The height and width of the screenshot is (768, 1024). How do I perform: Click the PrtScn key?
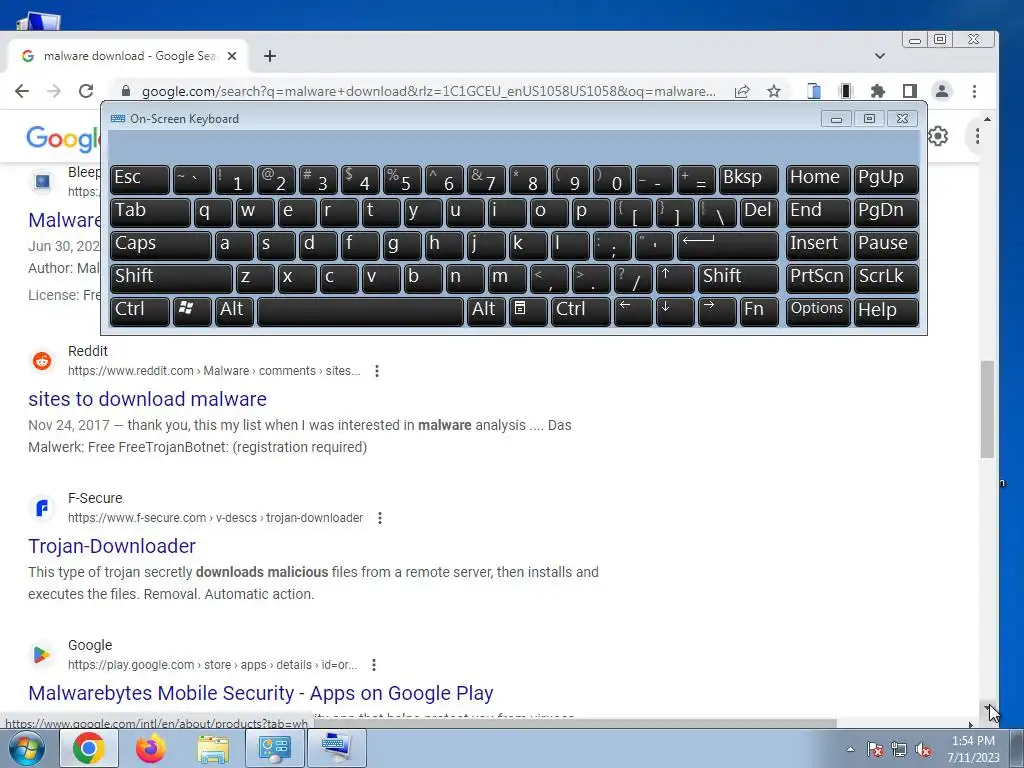pyautogui.click(x=818, y=278)
